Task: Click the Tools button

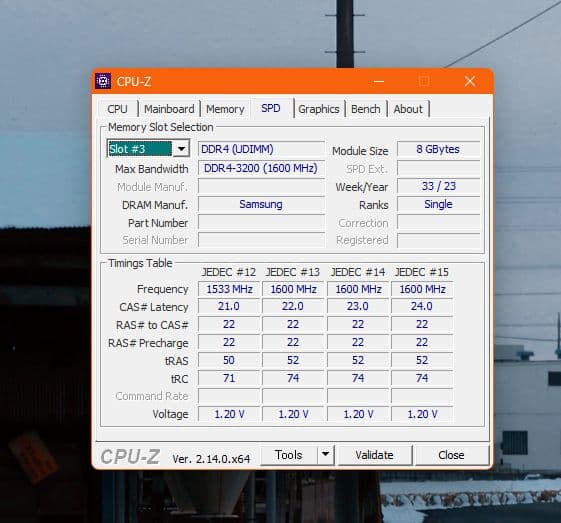Action: [x=289, y=455]
